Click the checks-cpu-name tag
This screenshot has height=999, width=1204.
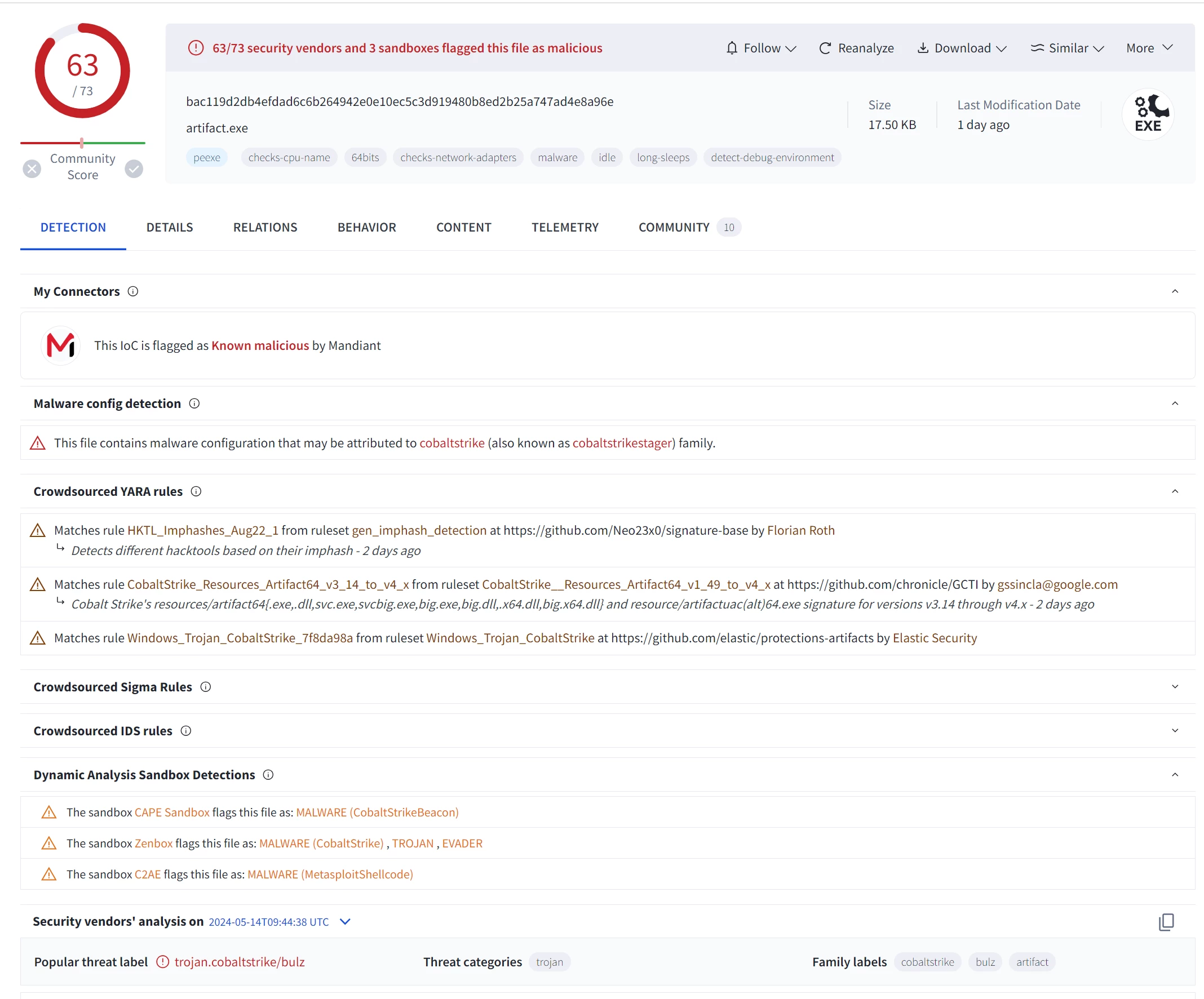point(289,158)
